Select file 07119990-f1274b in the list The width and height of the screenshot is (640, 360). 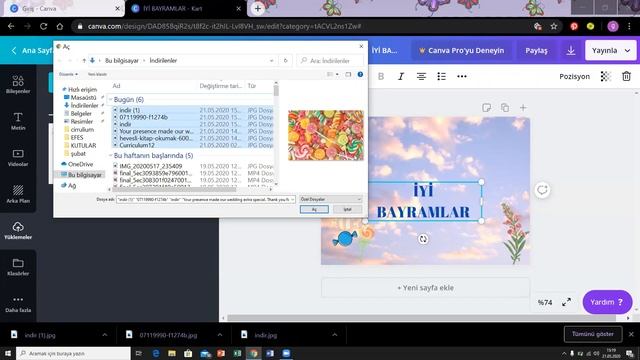(143, 117)
